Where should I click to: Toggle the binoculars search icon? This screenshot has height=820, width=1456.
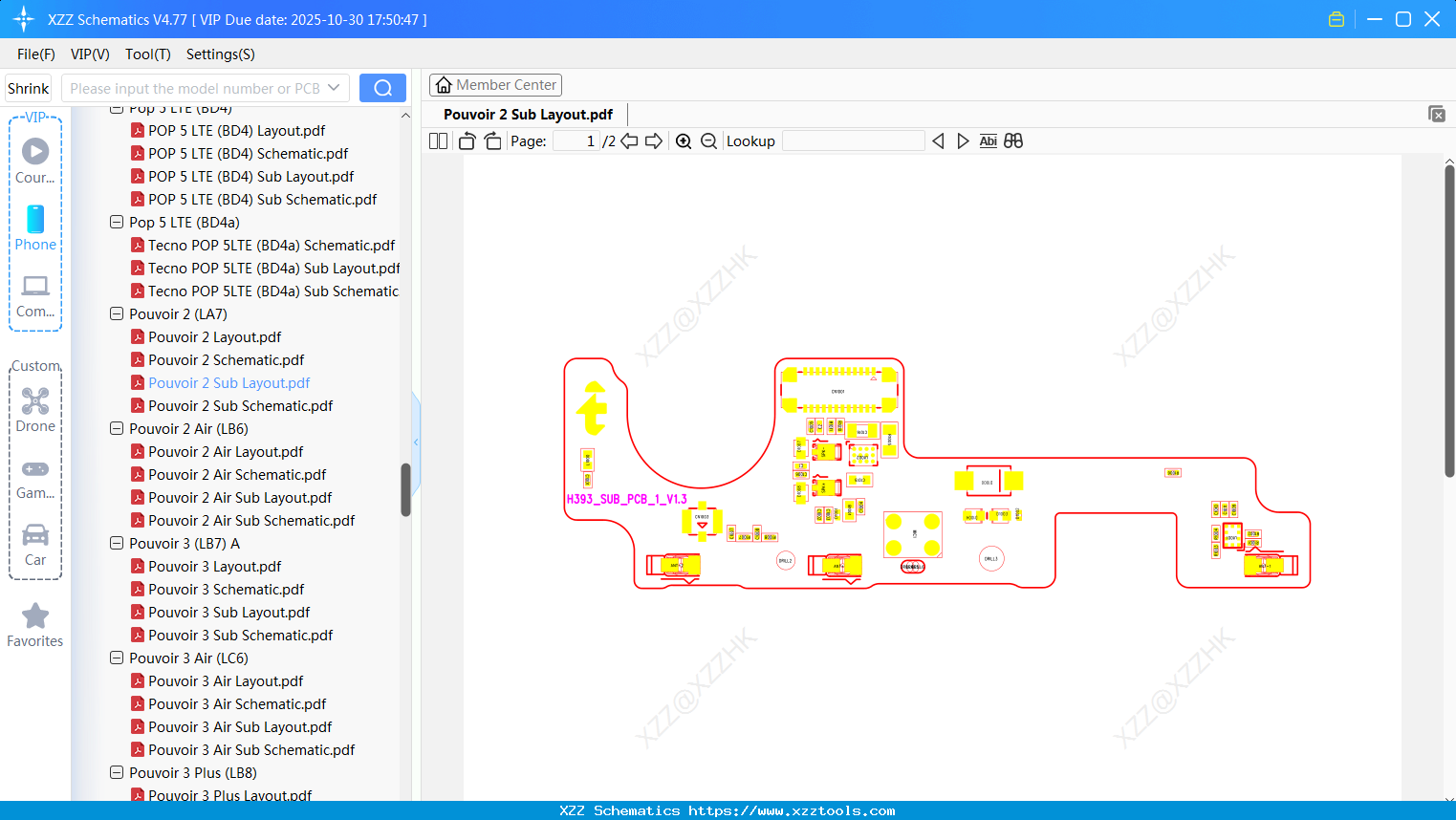point(1013,140)
